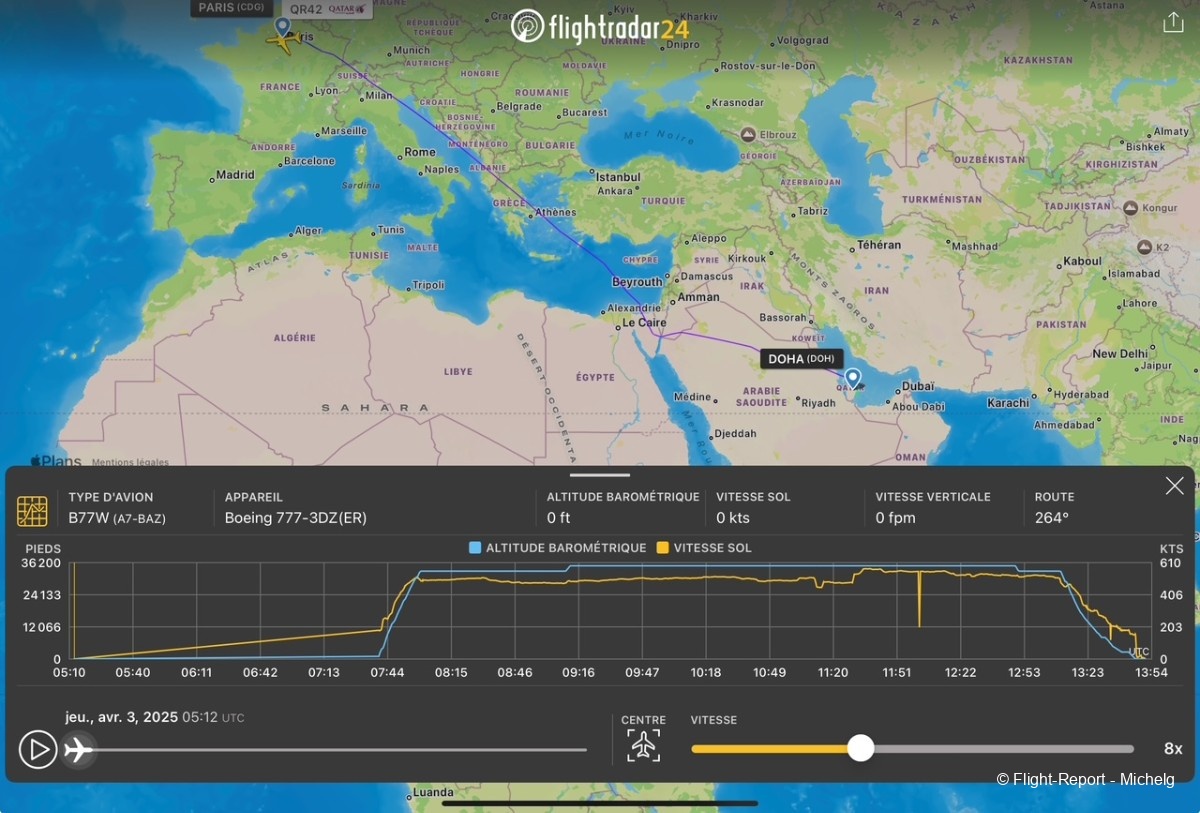Click the Elbrouz mountain icon
Viewport: 1200px width, 813px height.
pyautogui.click(x=748, y=134)
